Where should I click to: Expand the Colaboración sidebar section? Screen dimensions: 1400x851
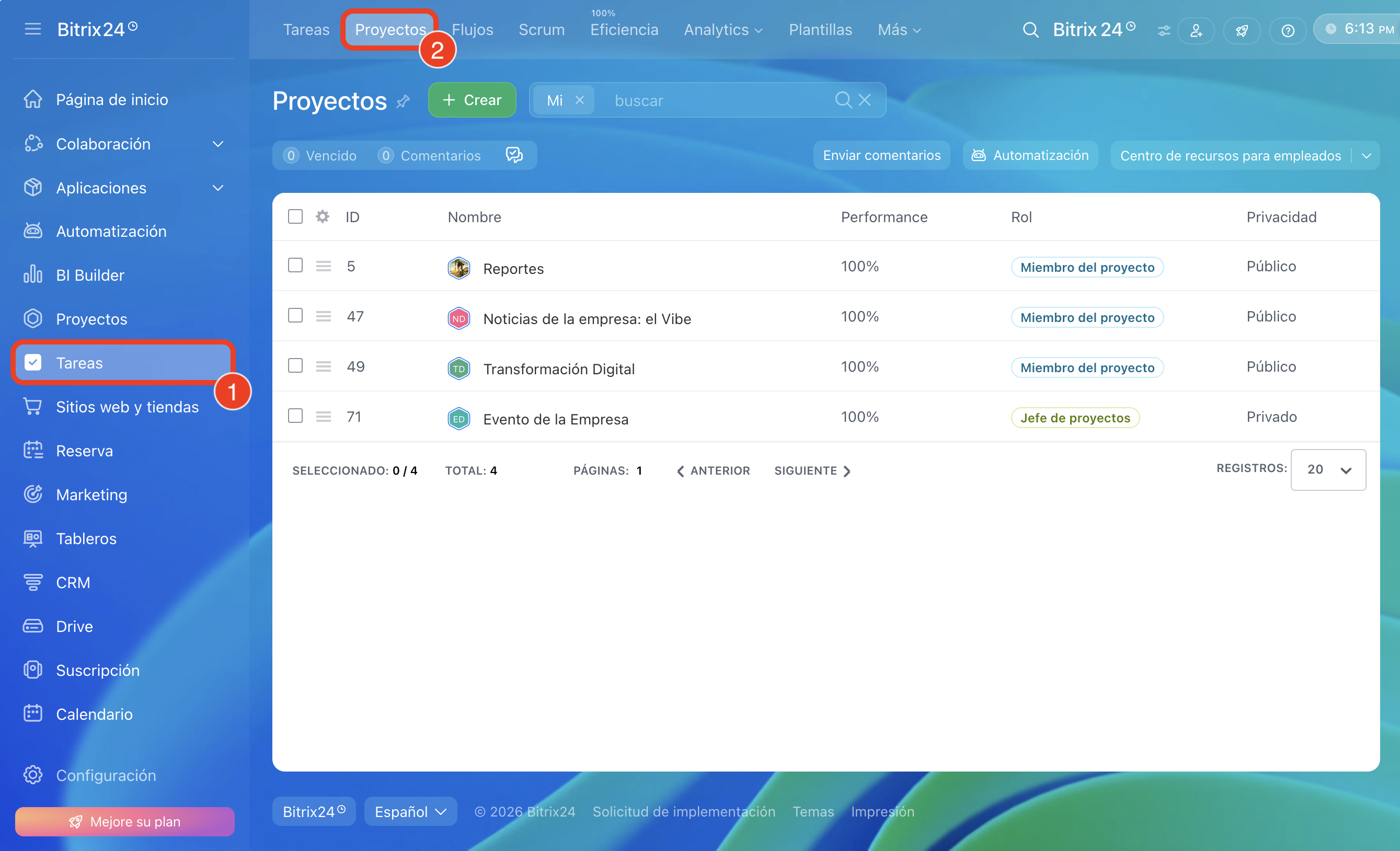(217, 144)
